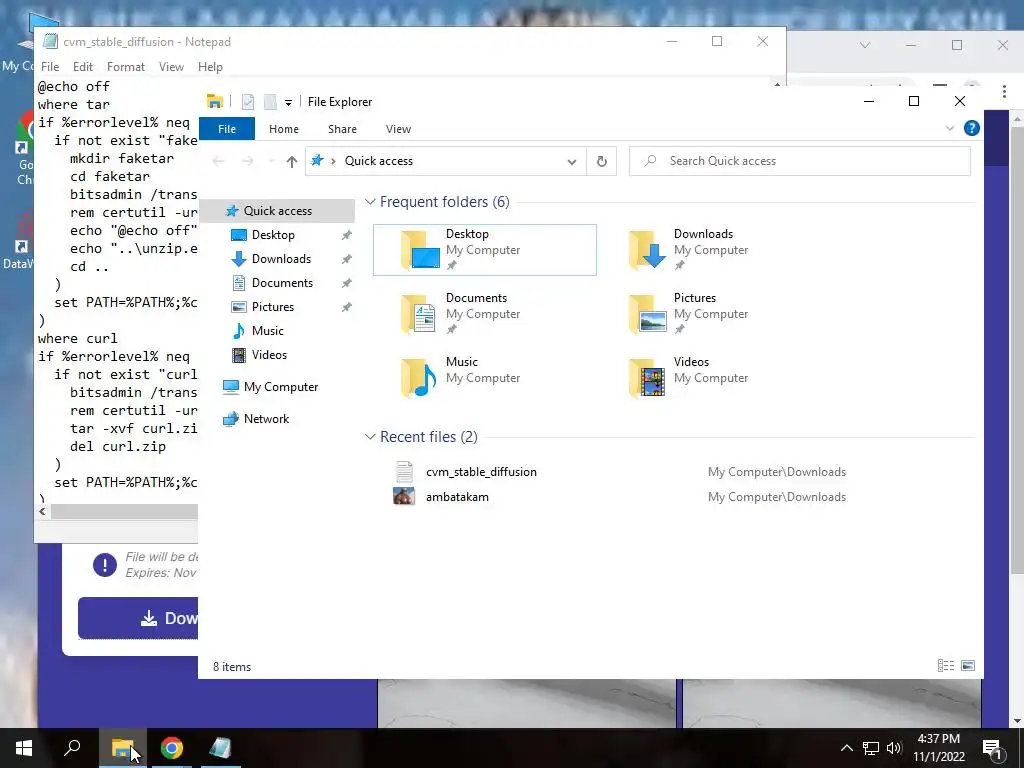The height and width of the screenshot is (768, 1024).
Task: Click Properties icon in File Explorer title bar
Action: coord(248,102)
